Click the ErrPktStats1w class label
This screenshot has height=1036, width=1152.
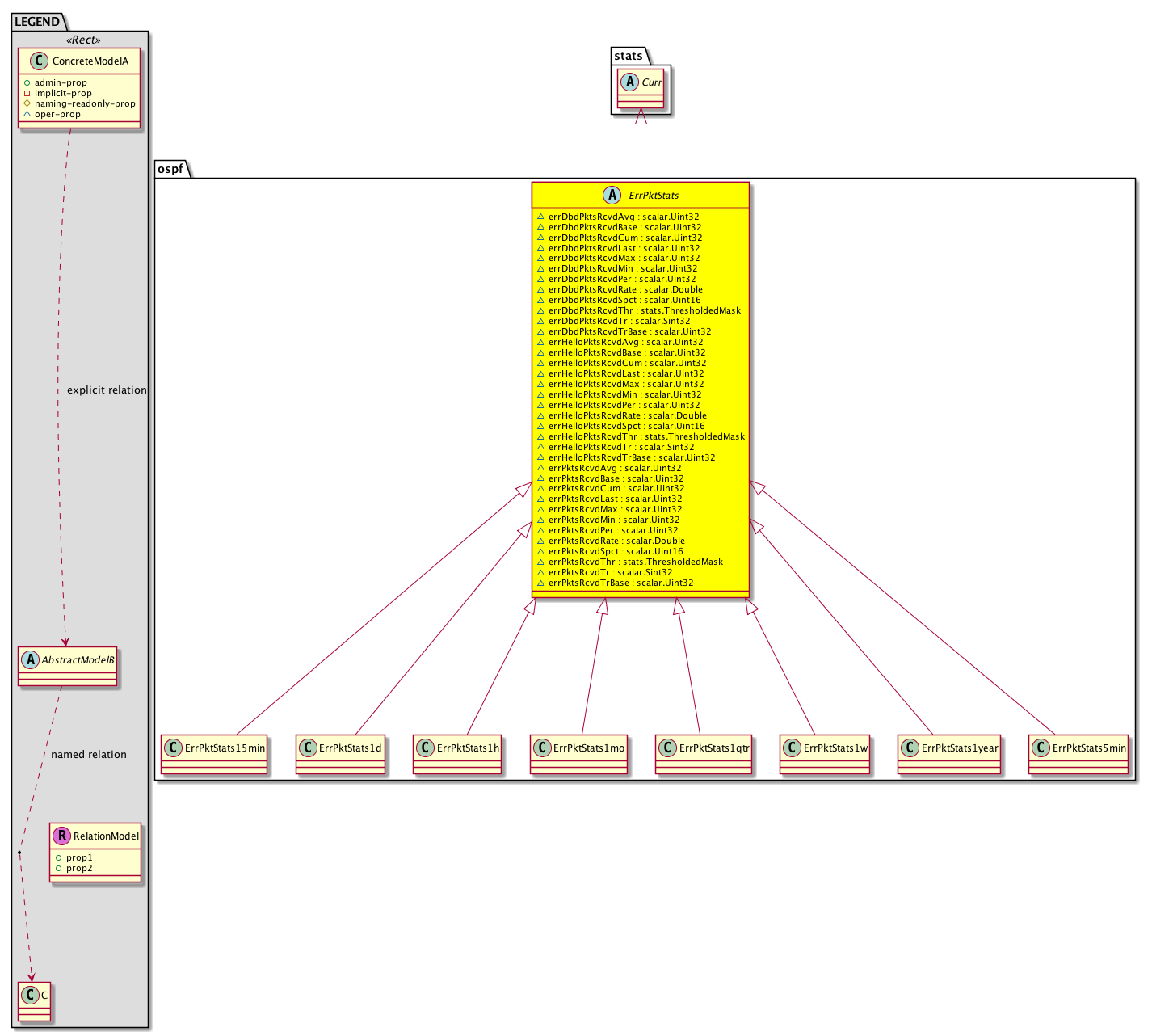click(x=835, y=748)
